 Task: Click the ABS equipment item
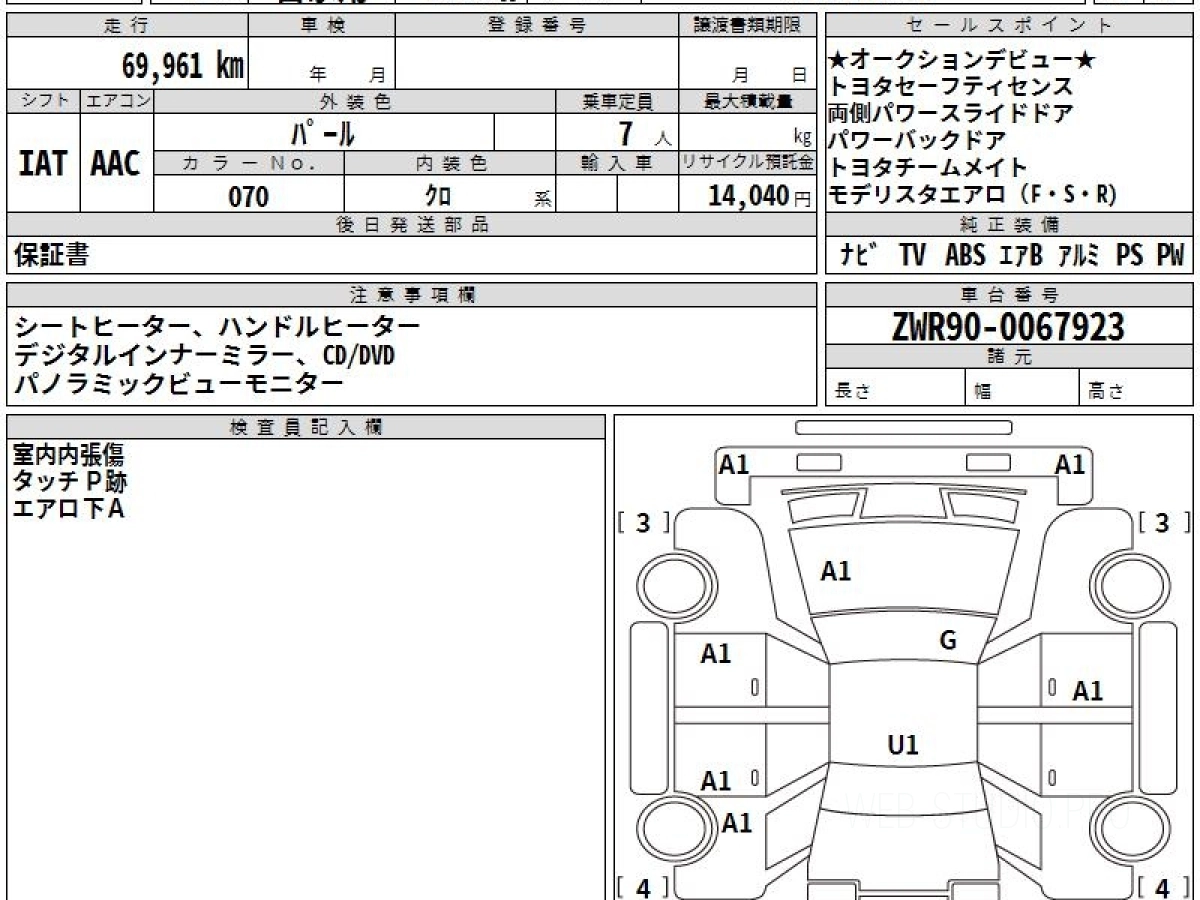click(965, 256)
